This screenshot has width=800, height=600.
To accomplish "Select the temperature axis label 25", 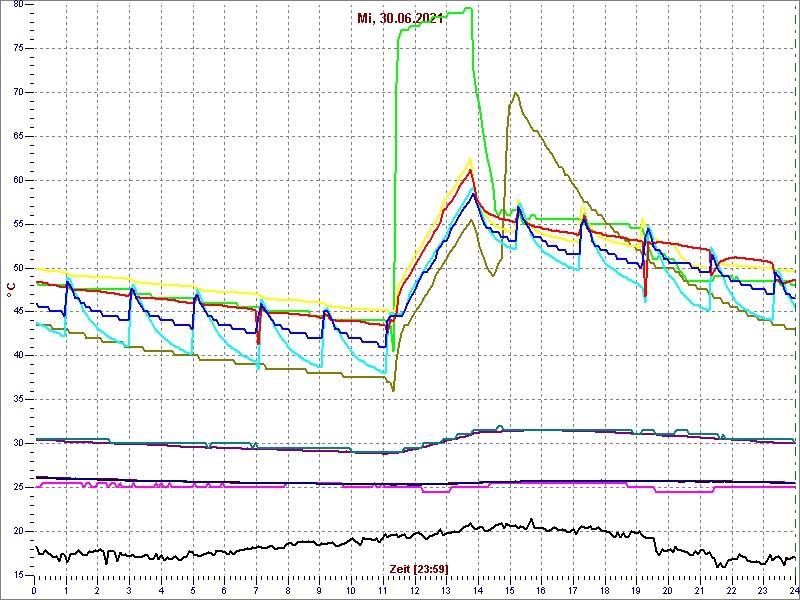I will pyautogui.click(x=16, y=487).
